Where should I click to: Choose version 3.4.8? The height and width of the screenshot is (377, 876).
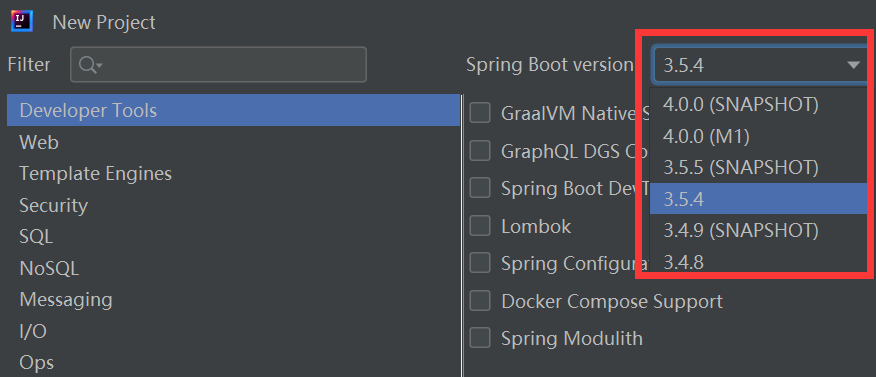pos(759,261)
